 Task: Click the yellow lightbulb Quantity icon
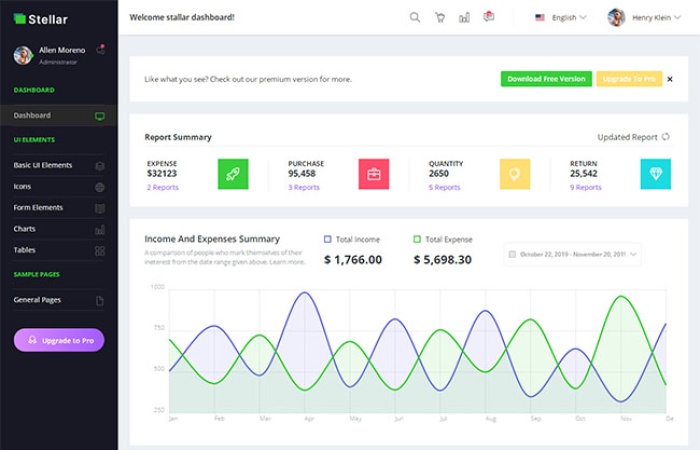point(515,174)
